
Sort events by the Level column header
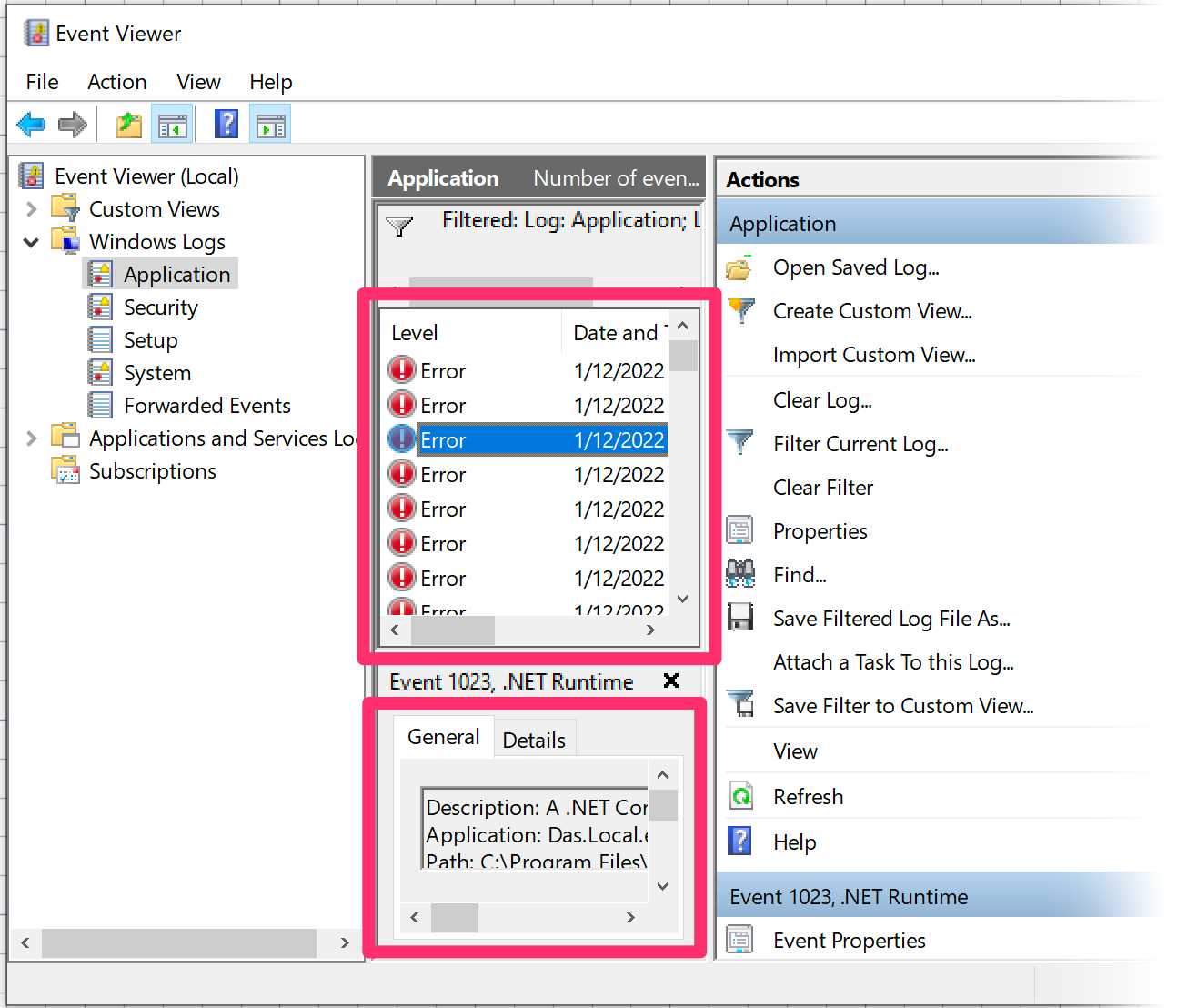[x=469, y=333]
